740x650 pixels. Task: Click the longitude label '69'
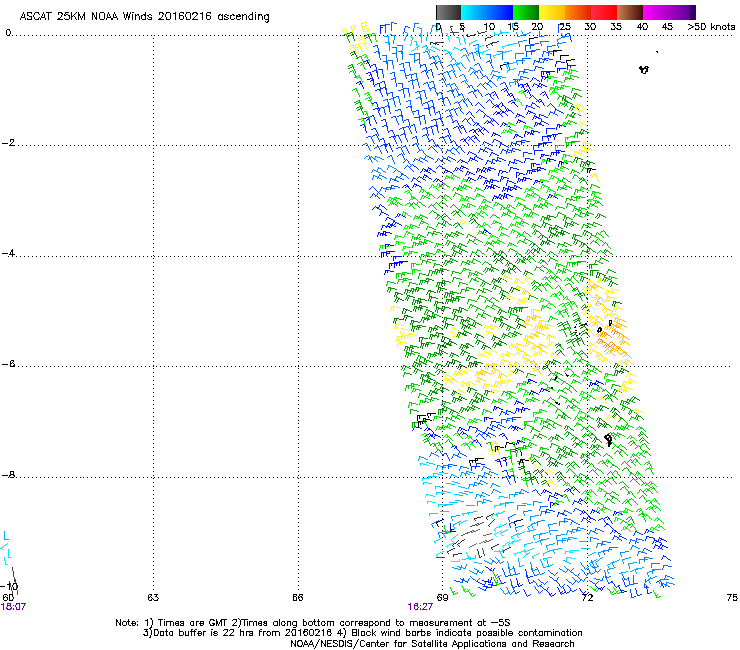[442, 598]
